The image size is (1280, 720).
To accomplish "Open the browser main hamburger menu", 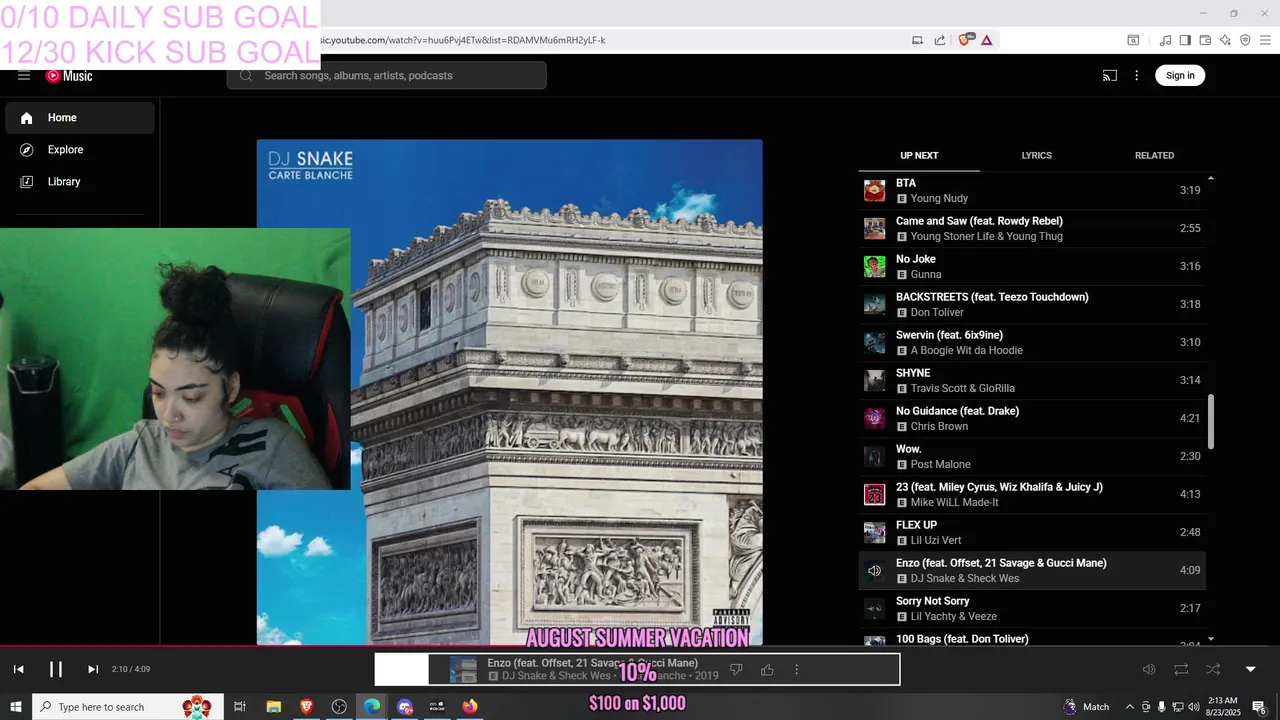I will tap(1265, 40).
